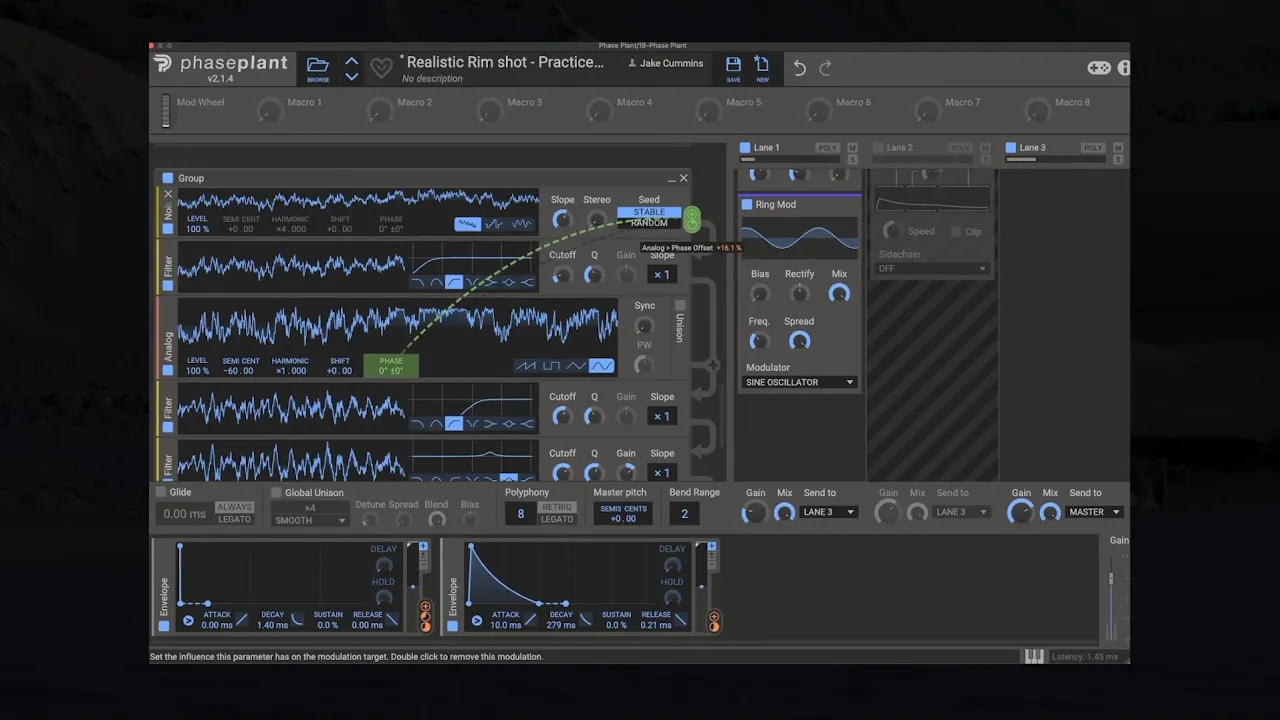Toggle the Analog oscillator enable box
Screen dimensions: 1280x720
[168, 370]
